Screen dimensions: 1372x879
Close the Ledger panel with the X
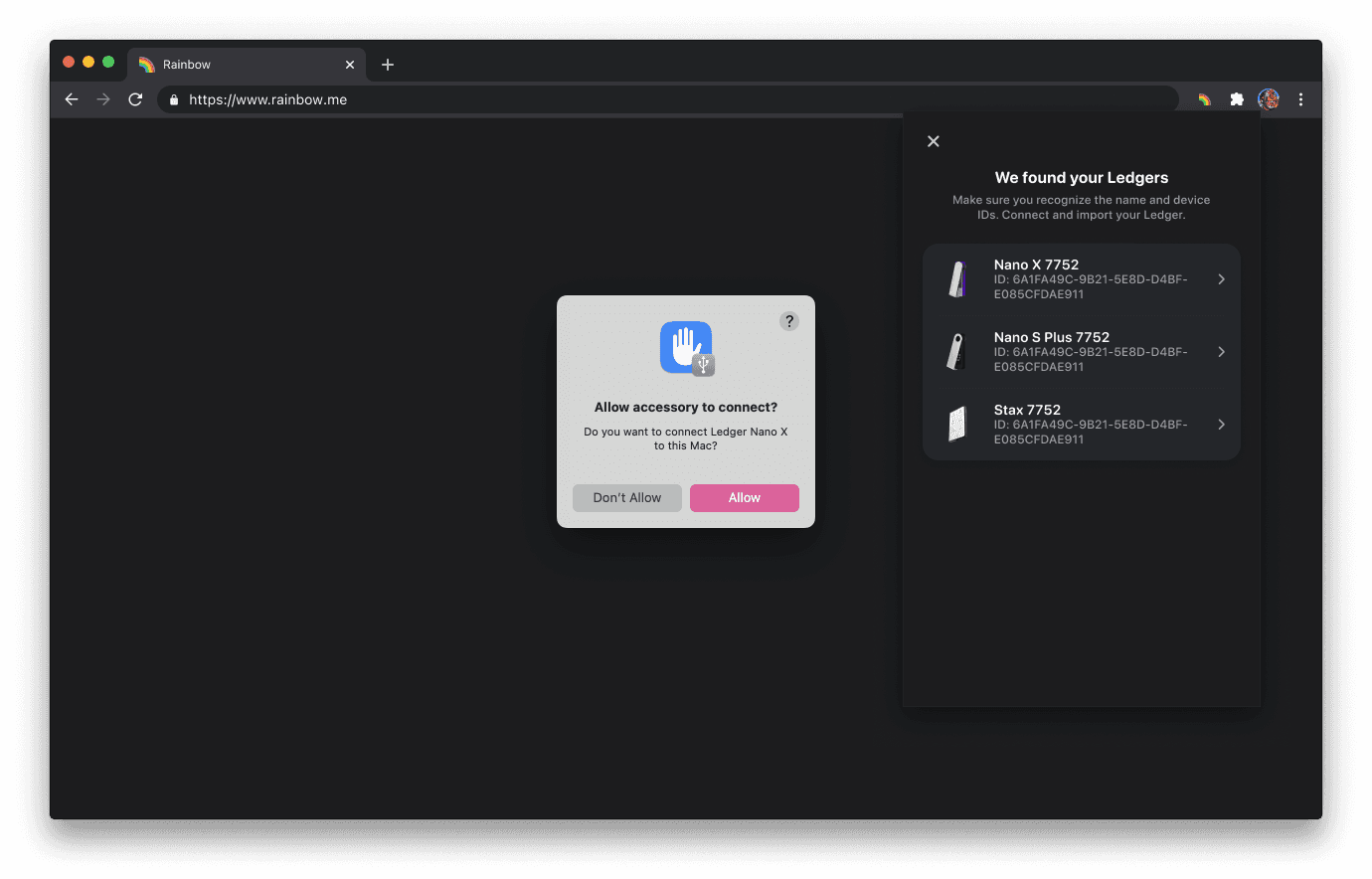point(934,141)
